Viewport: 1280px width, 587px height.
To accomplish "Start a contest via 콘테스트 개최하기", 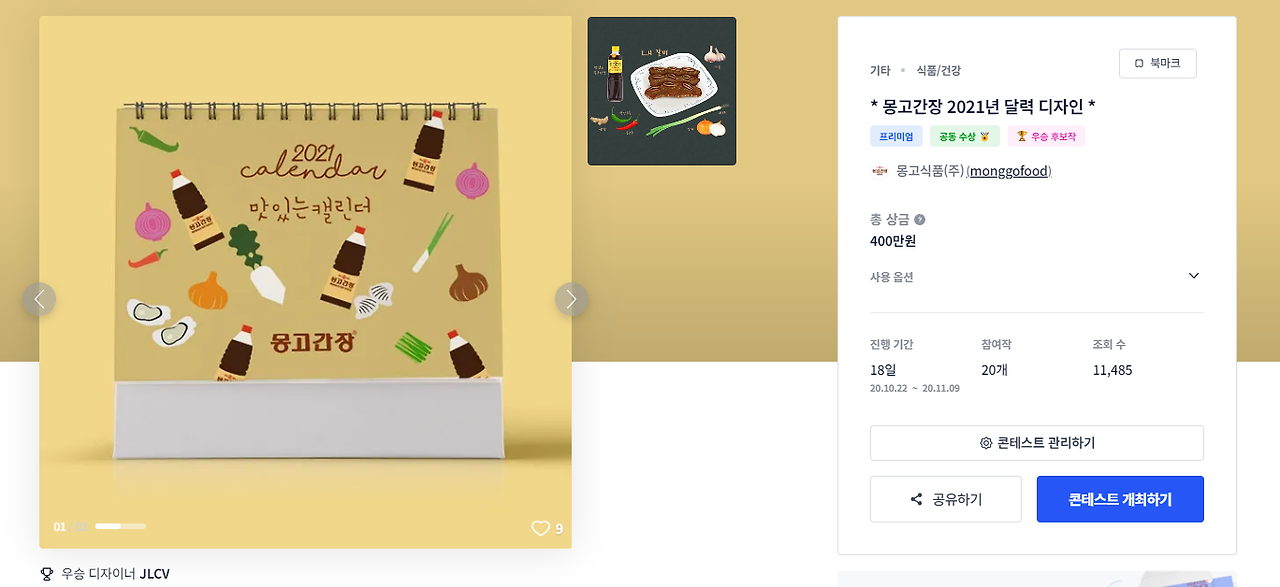I will (x=1120, y=499).
